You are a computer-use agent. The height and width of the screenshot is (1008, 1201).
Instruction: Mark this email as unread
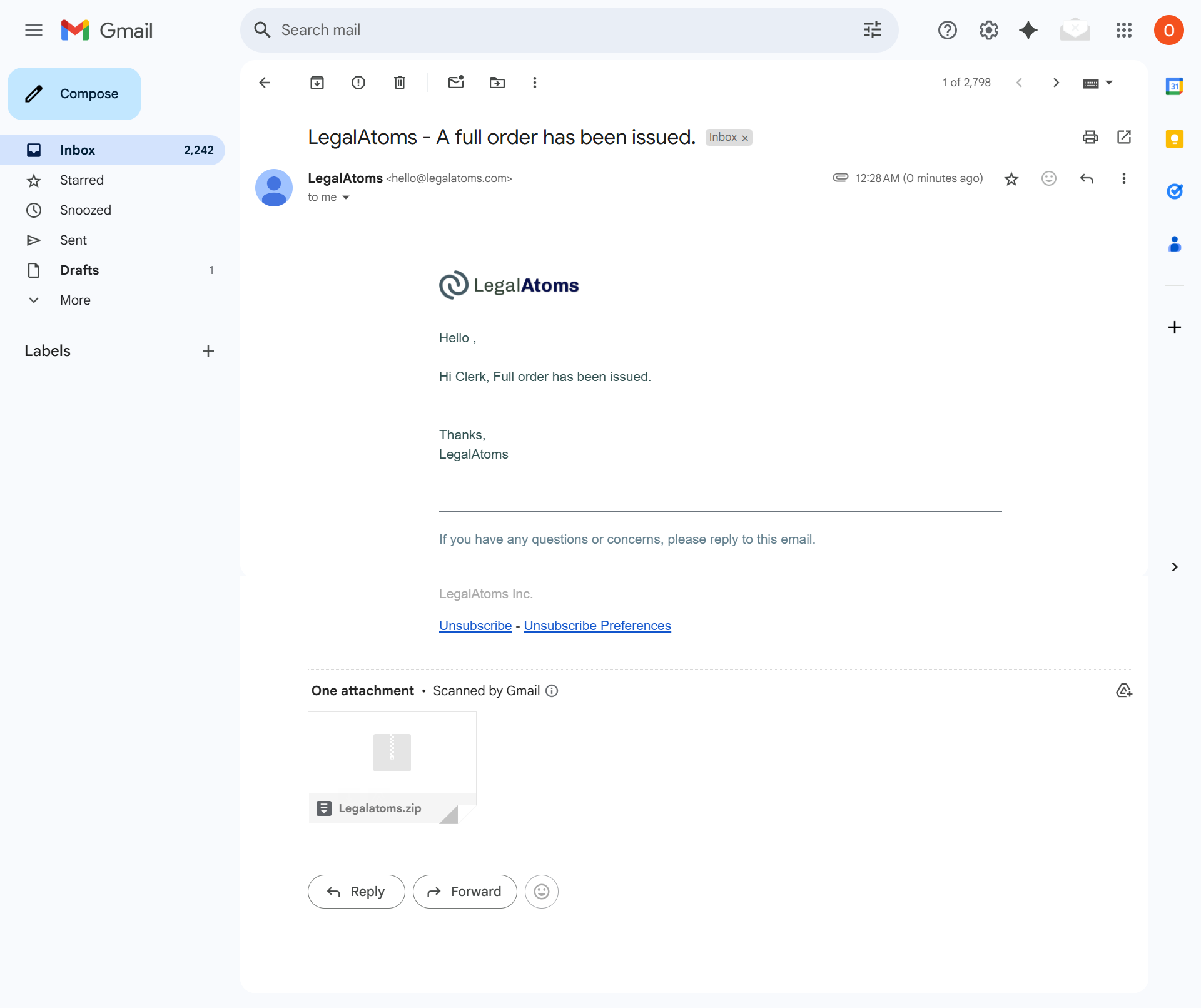tap(456, 83)
